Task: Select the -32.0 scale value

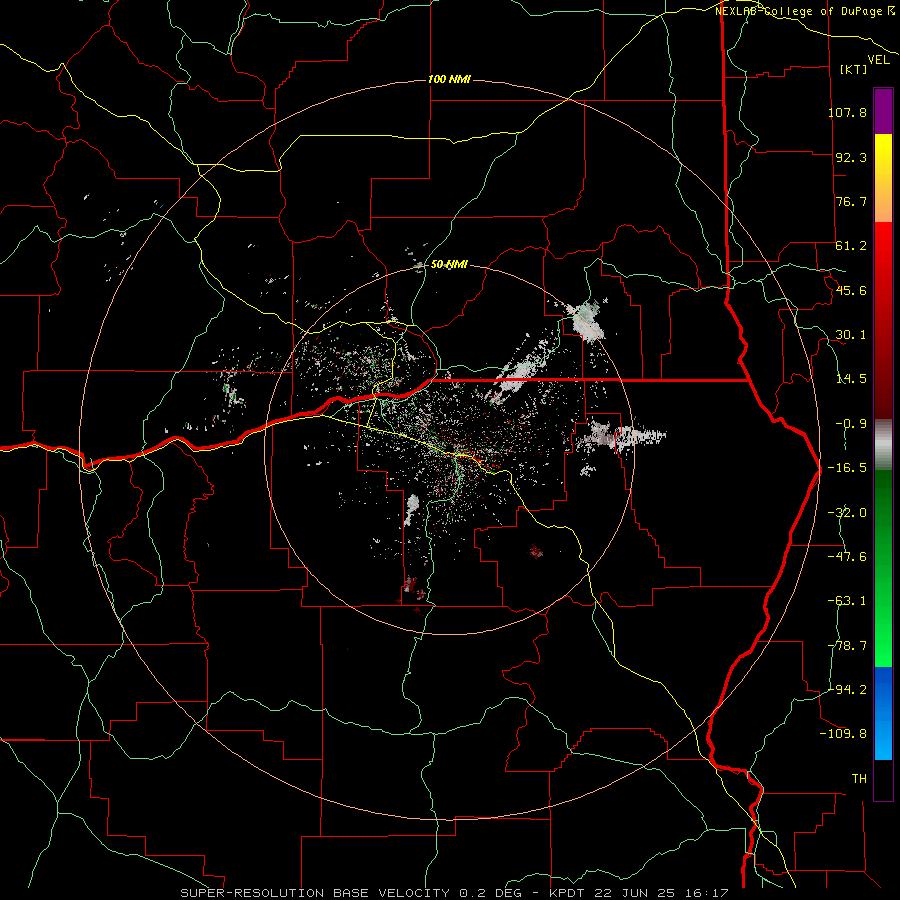Action: 847,513
